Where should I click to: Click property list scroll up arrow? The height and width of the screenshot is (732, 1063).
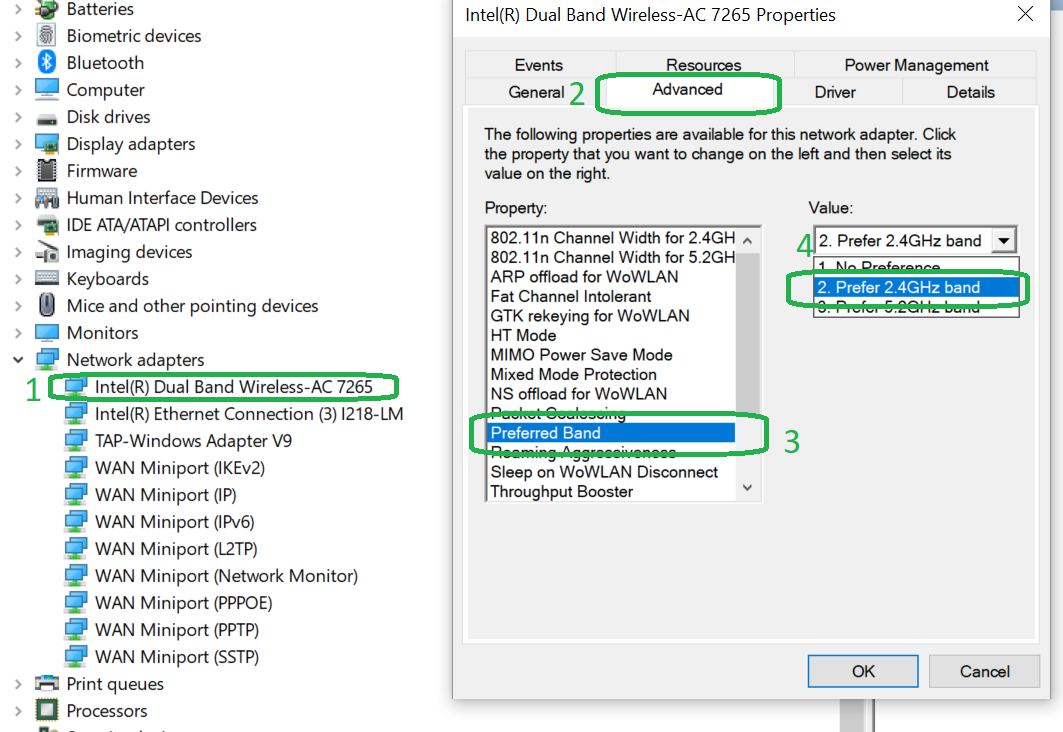coord(748,241)
